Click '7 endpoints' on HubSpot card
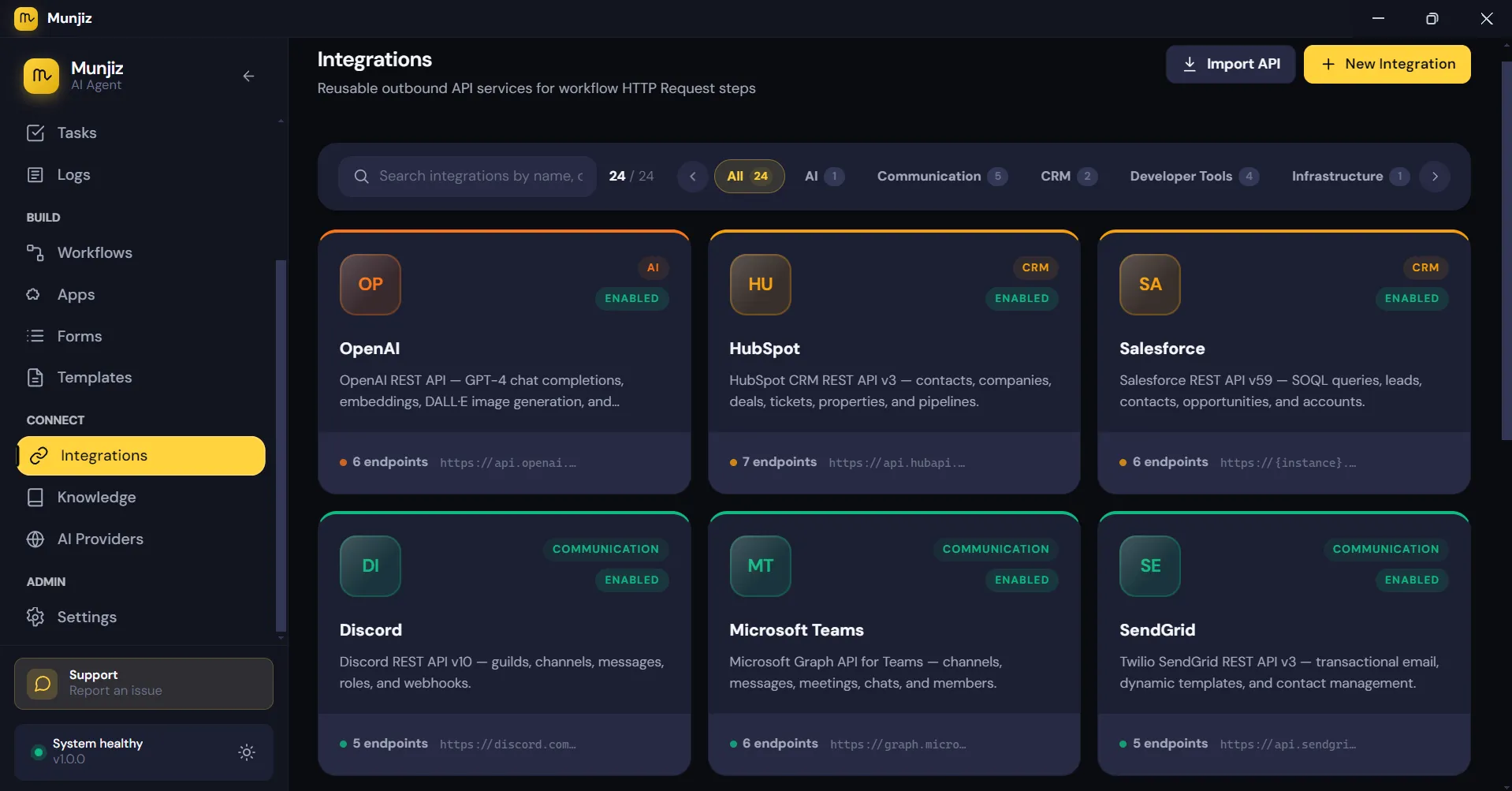 tap(779, 462)
